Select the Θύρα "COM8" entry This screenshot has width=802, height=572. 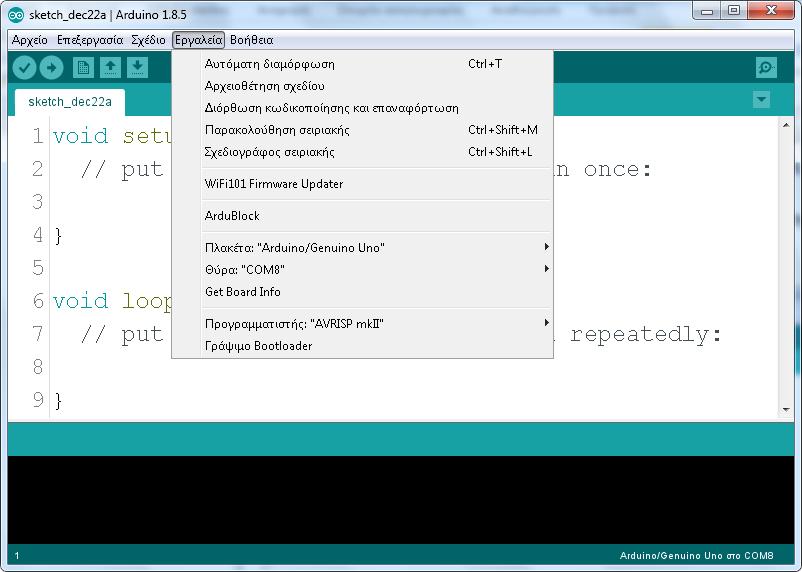pos(363,270)
